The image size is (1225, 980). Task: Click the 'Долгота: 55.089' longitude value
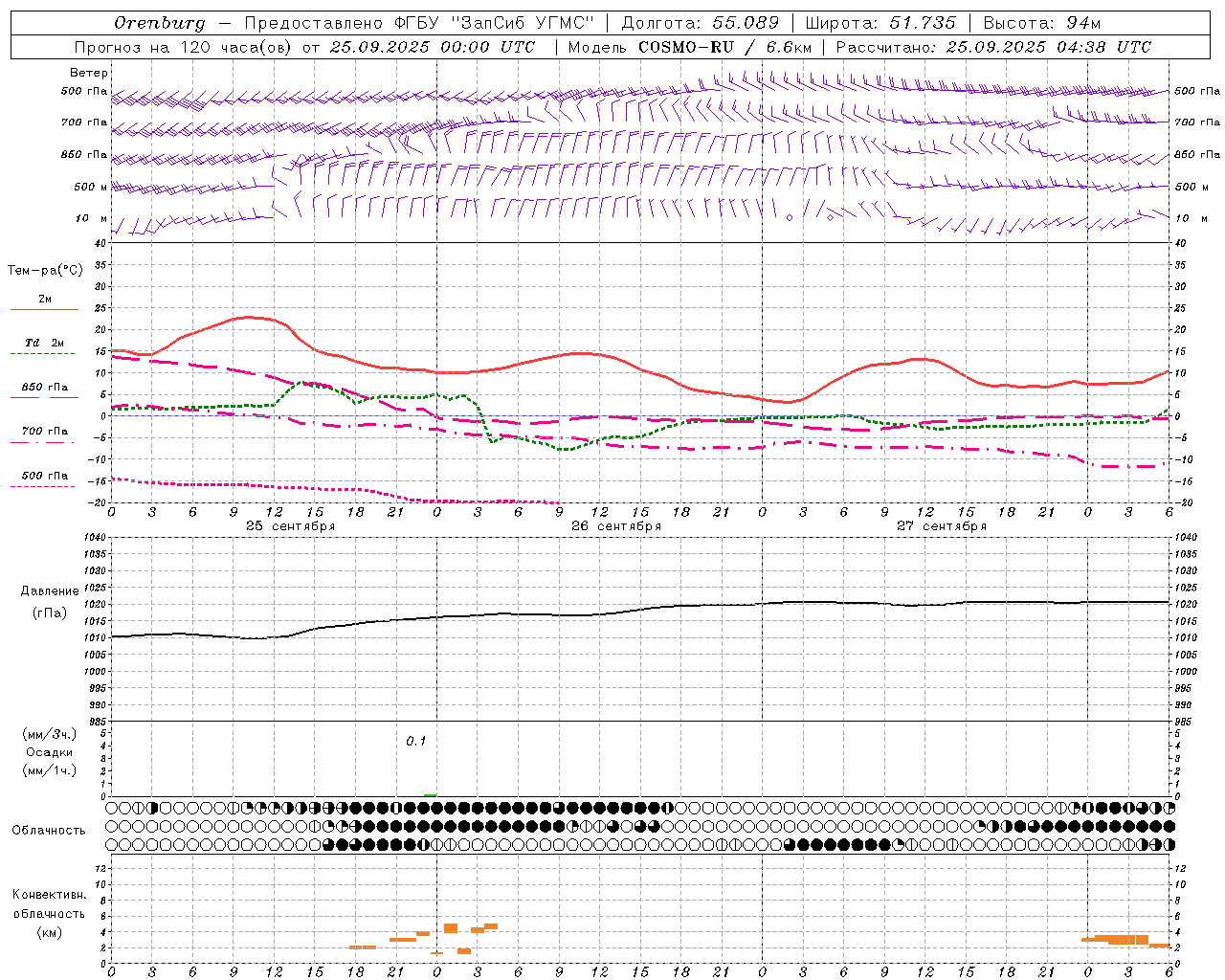click(x=700, y=23)
